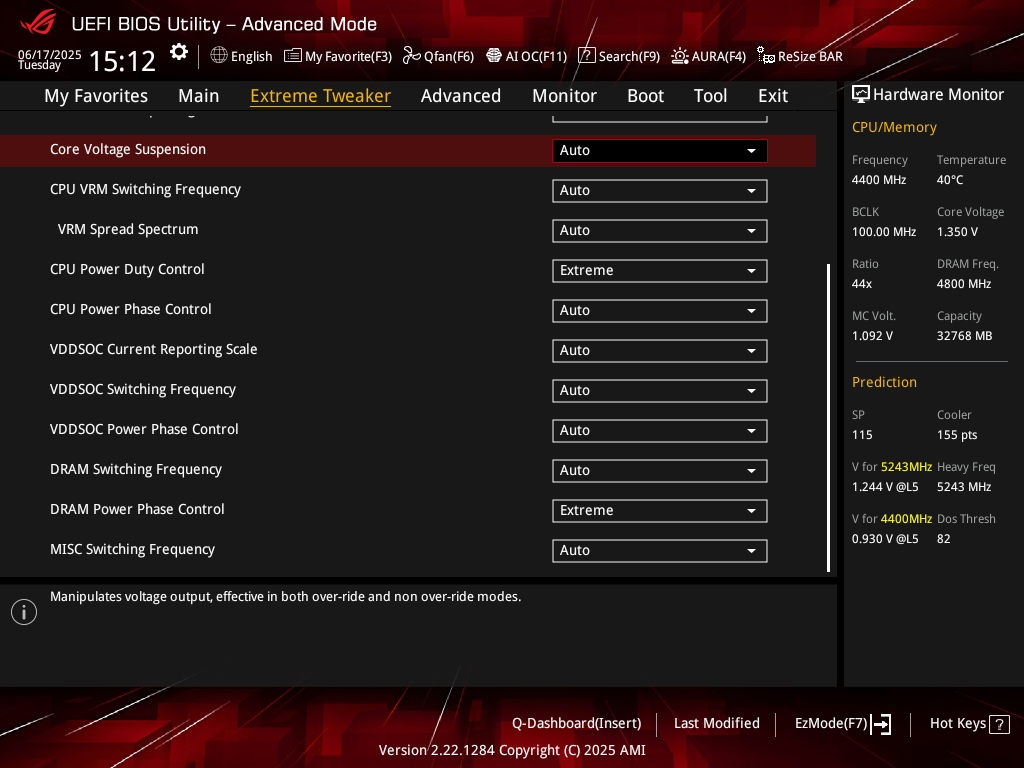This screenshot has height=768, width=1024.
Task: Switch to My Favorites tab
Action: coord(96,96)
